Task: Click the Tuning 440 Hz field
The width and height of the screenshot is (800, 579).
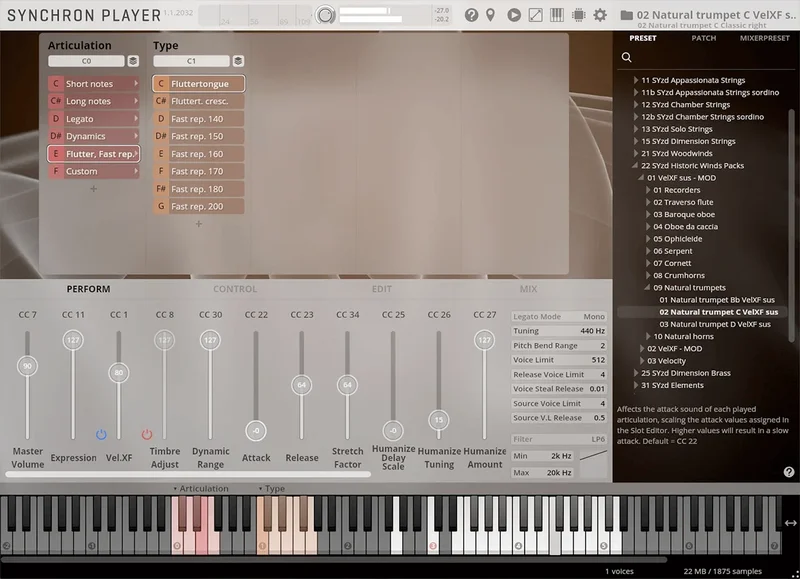Action: coord(559,331)
